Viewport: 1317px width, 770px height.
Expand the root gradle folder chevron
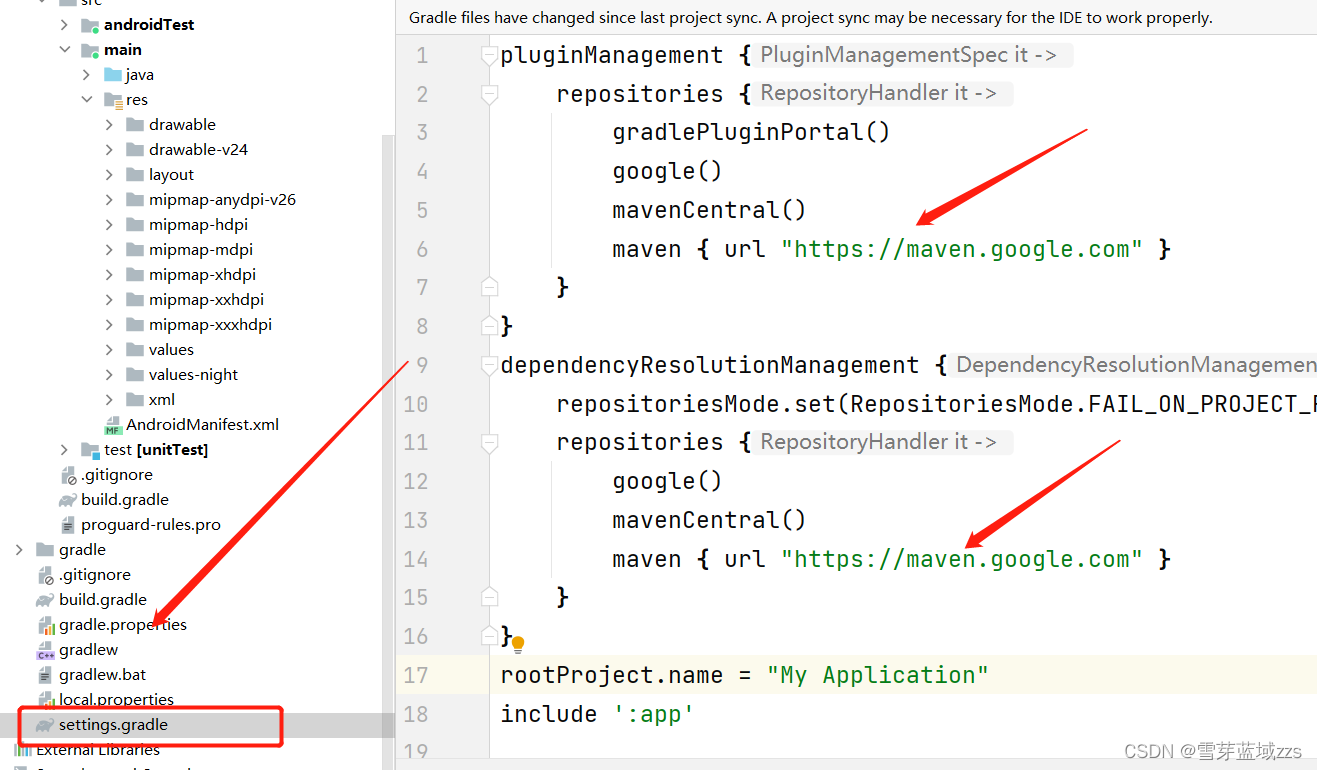(19, 549)
